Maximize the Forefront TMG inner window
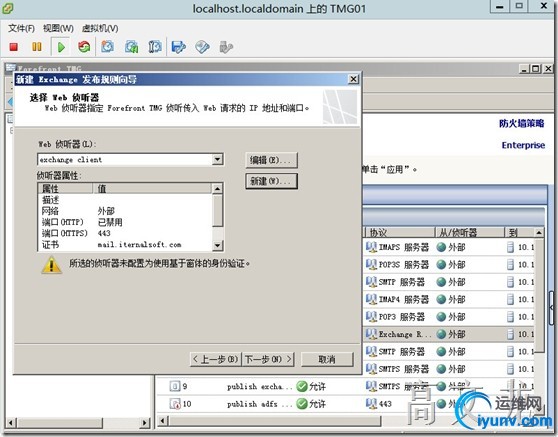The height and width of the screenshot is (437, 558). pos(536,69)
